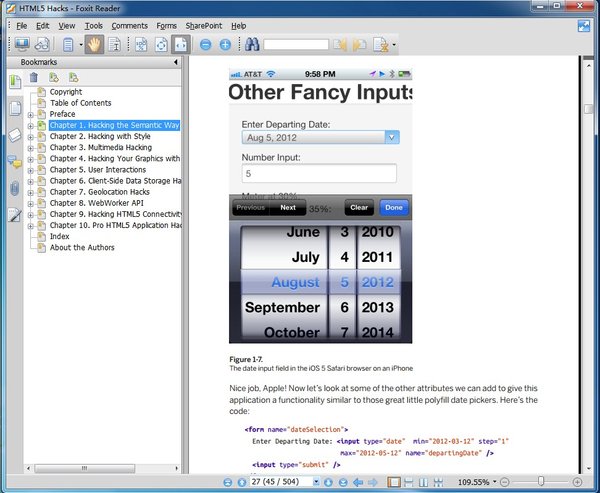The height and width of the screenshot is (493, 600).
Task: Go to last page button in status bar
Action: point(343,482)
